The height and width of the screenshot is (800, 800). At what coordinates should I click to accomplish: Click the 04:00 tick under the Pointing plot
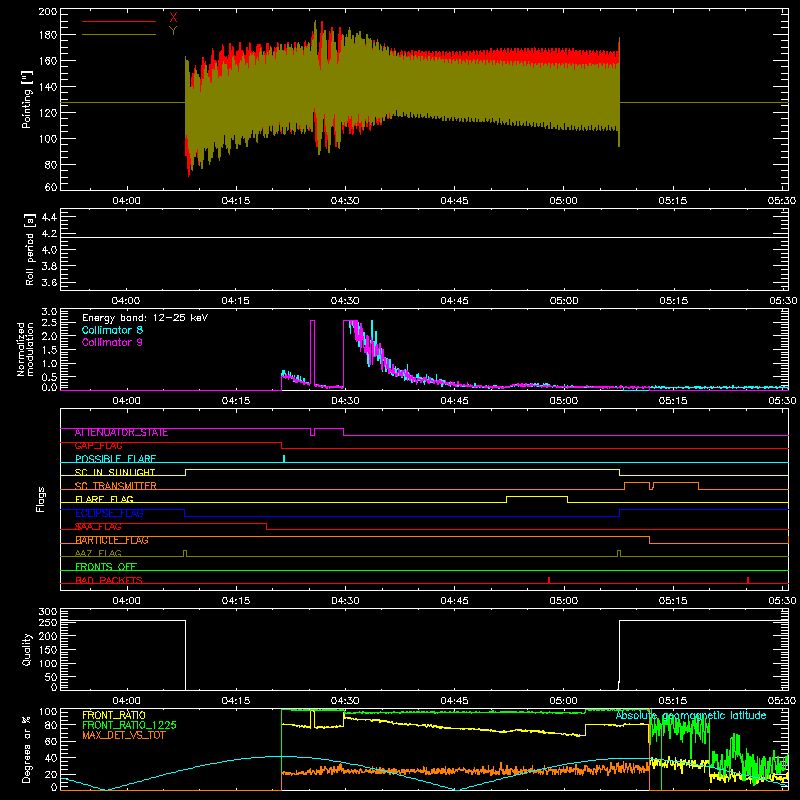click(x=126, y=201)
